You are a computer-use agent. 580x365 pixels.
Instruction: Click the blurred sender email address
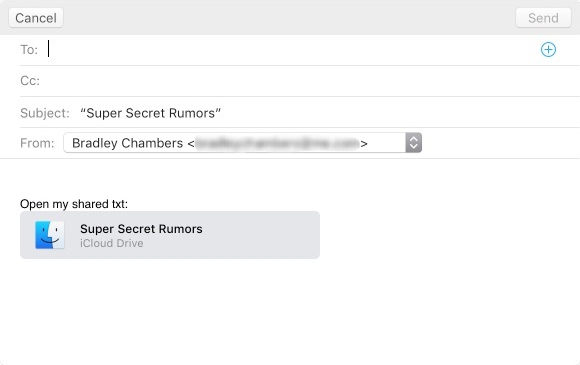tap(277, 143)
